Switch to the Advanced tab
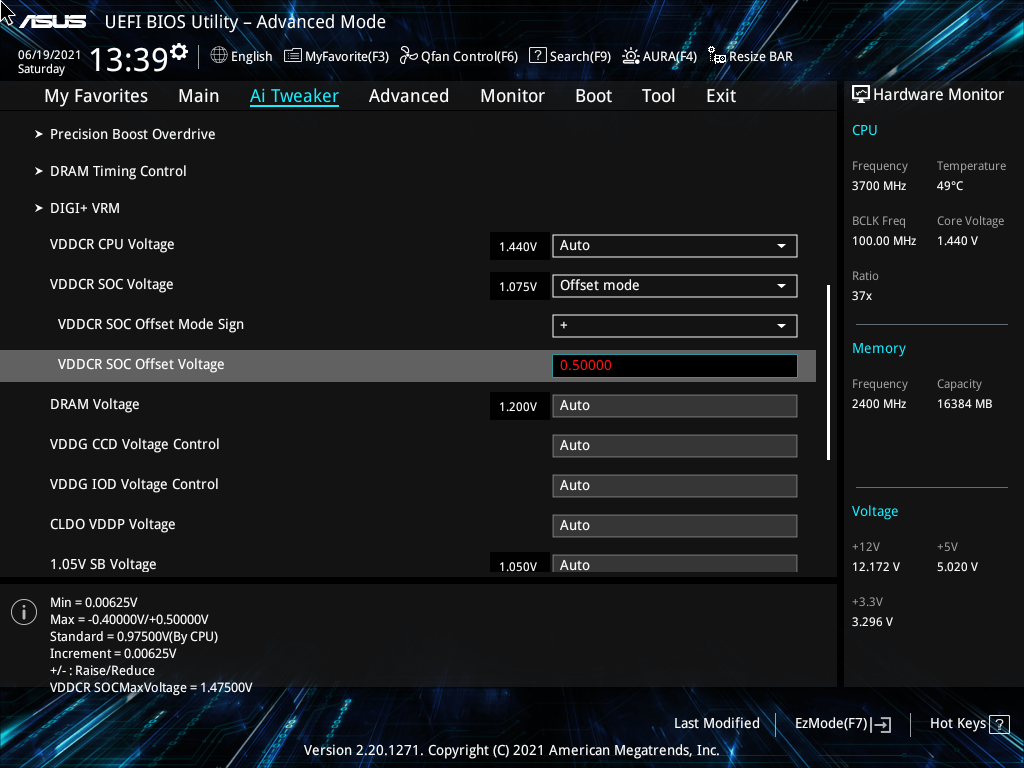1024x768 pixels. [x=409, y=95]
